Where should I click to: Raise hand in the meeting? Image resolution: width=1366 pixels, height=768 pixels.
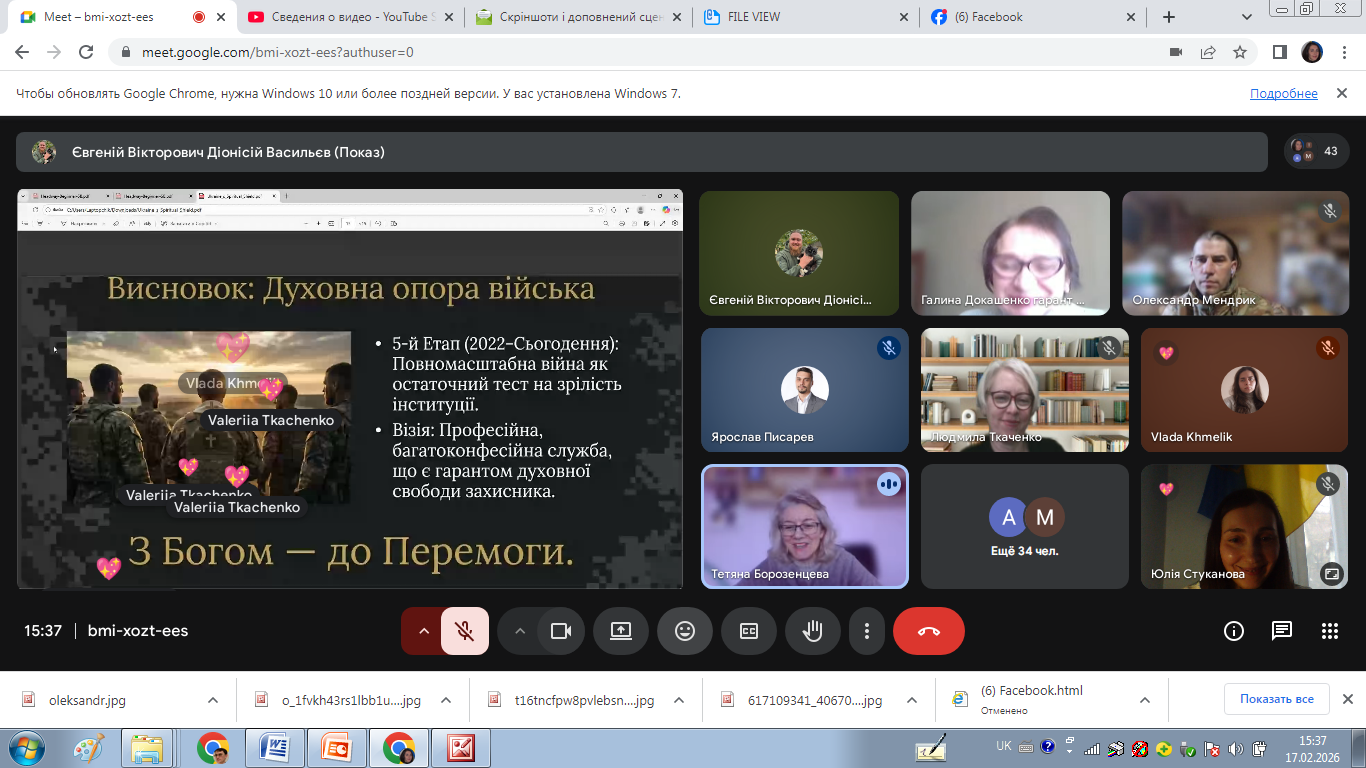[x=812, y=631]
